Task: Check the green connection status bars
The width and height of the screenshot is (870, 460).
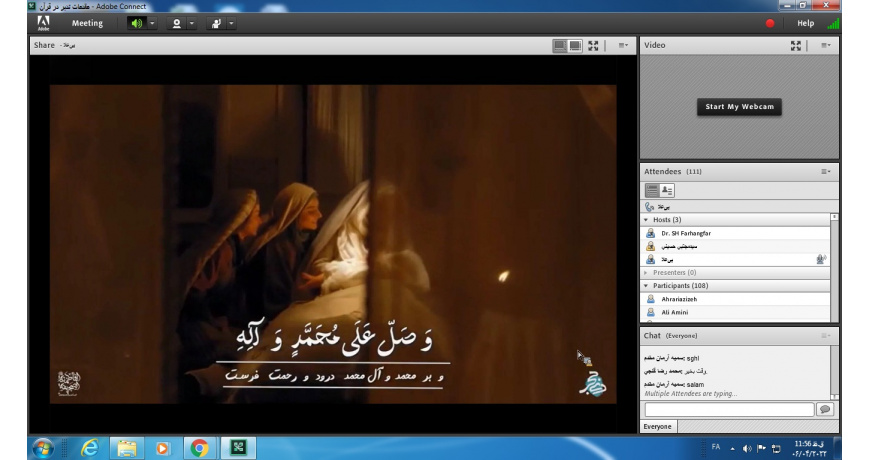Action: [x=833, y=23]
